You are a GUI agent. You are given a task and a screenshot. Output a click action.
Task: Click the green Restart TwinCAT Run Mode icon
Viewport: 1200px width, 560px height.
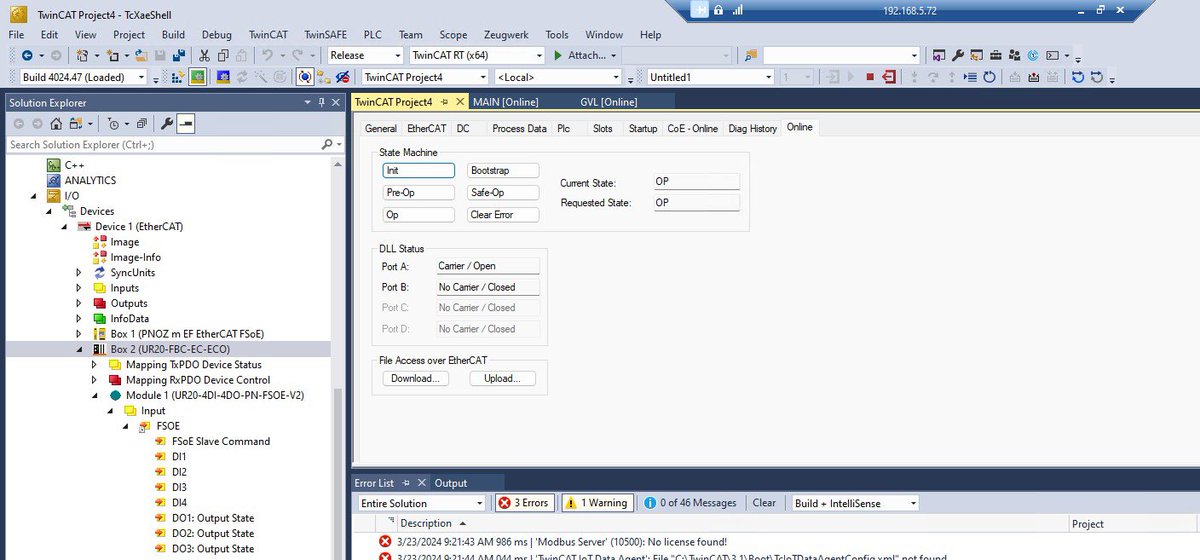tap(198, 77)
